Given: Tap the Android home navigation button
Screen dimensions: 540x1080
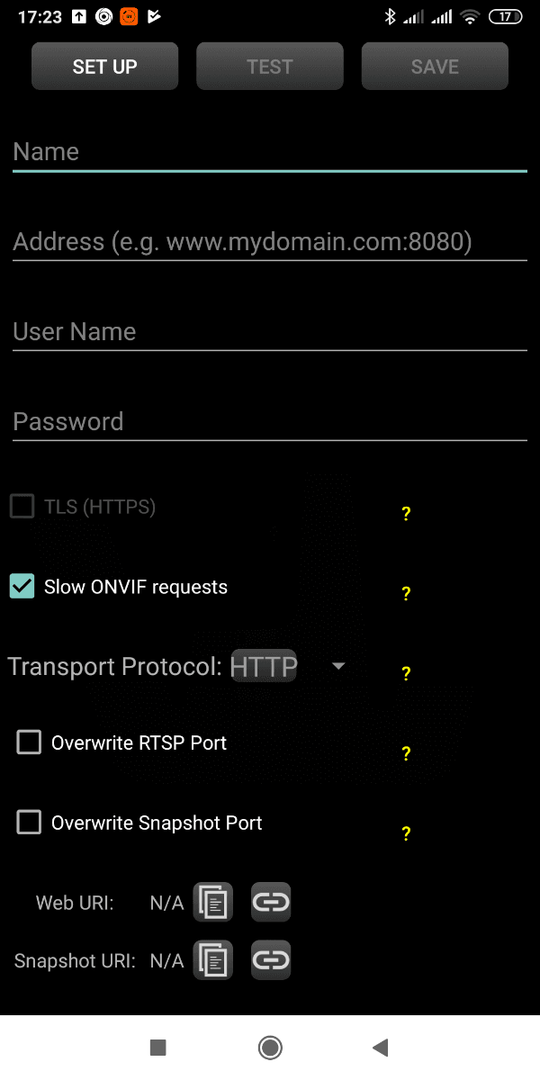Looking at the screenshot, I should pyautogui.click(x=270, y=1048).
